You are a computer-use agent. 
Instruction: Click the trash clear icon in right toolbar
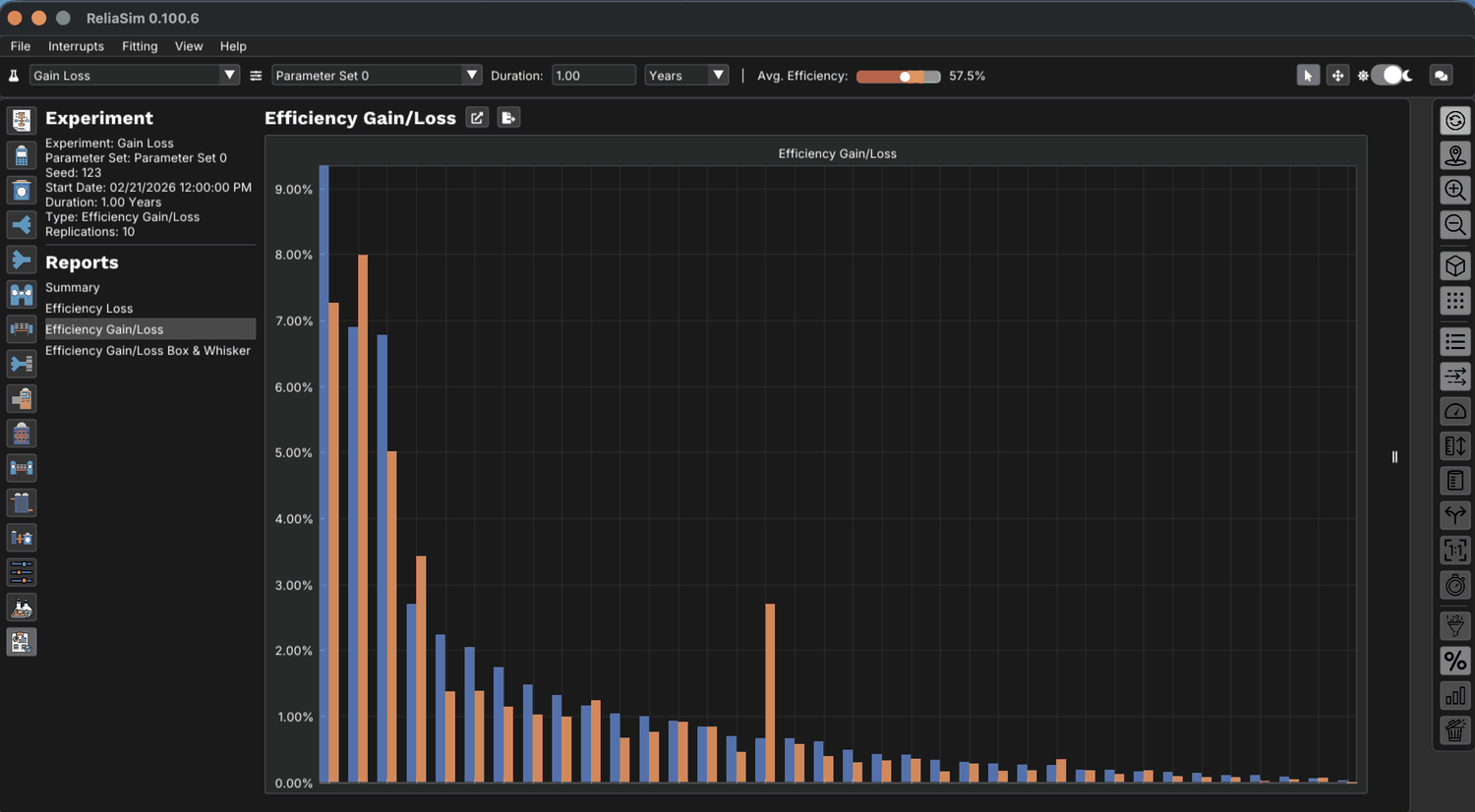pos(1455,730)
